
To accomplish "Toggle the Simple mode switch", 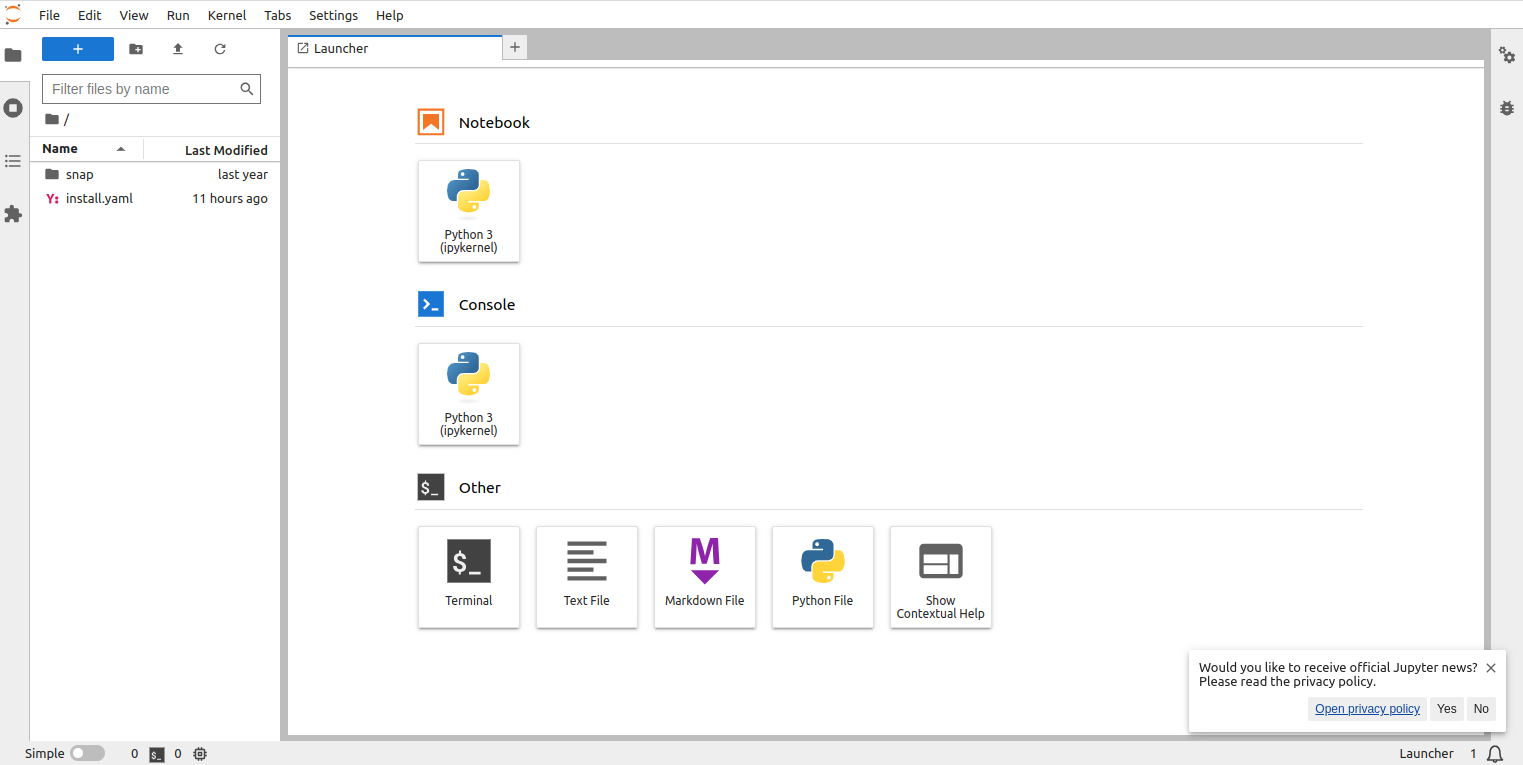I will coord(87,753).
